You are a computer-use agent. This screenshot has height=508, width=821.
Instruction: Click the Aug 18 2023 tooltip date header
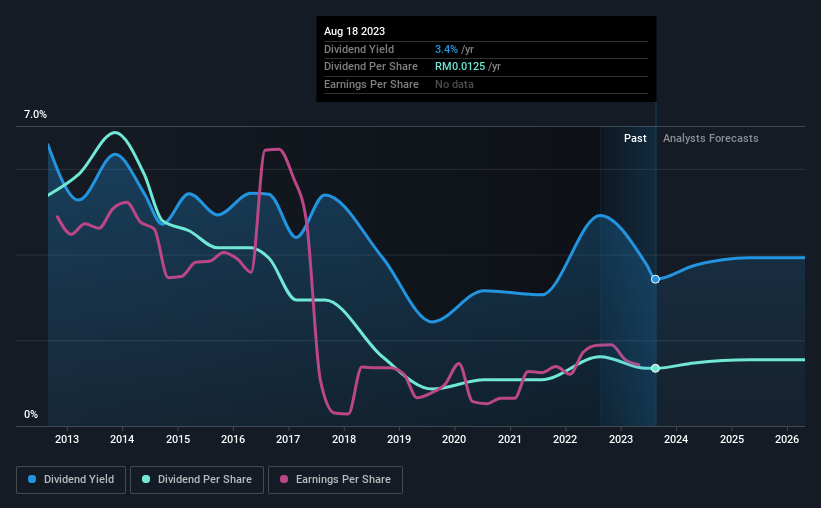(x=354, y=31)
